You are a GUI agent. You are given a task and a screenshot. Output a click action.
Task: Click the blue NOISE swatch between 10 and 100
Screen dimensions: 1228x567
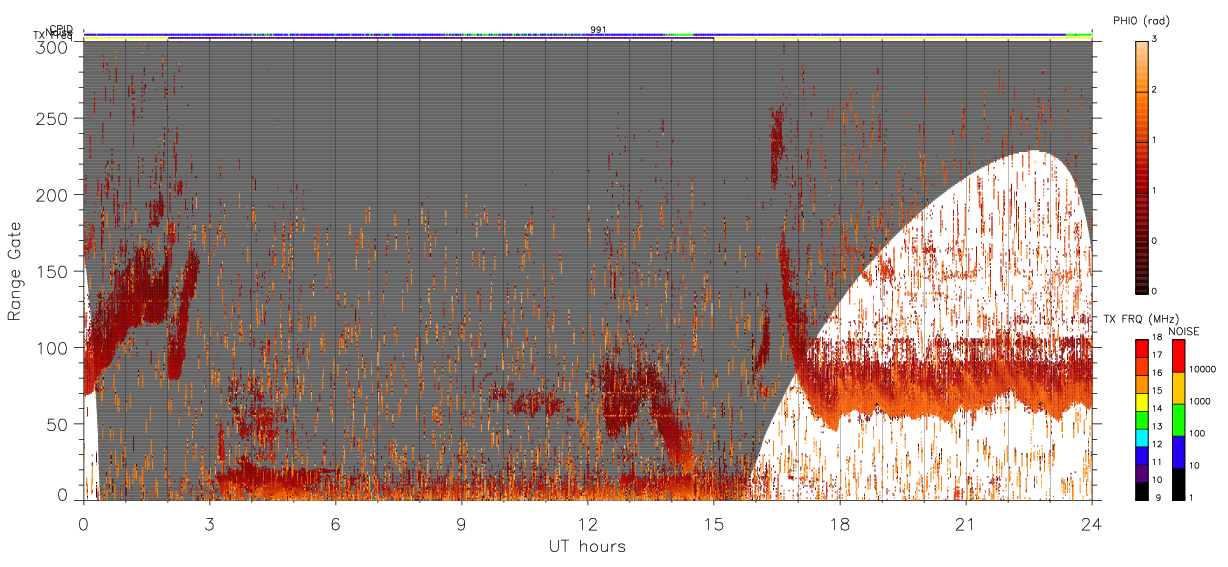click(x=1178, y=452)
